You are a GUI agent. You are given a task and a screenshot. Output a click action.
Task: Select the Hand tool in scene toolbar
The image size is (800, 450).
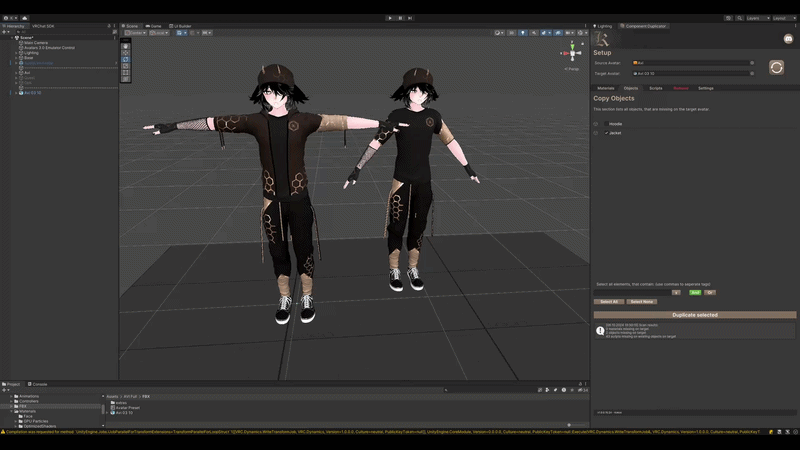(x=126, y=46)
